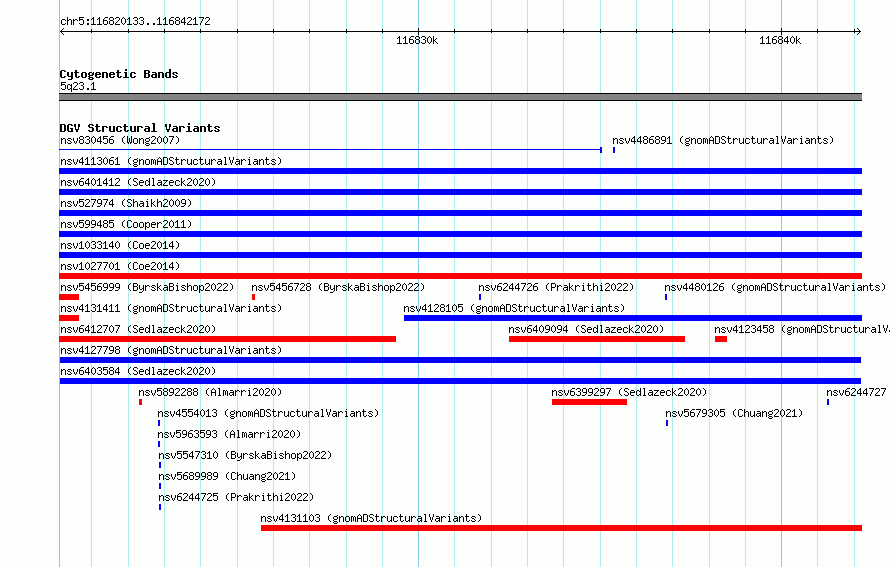This screenshot has height=567, width=890.
Task: Open variant nsv527974 (Shaikh2009)
Action: pyautogui.click(x=126, y=203)
